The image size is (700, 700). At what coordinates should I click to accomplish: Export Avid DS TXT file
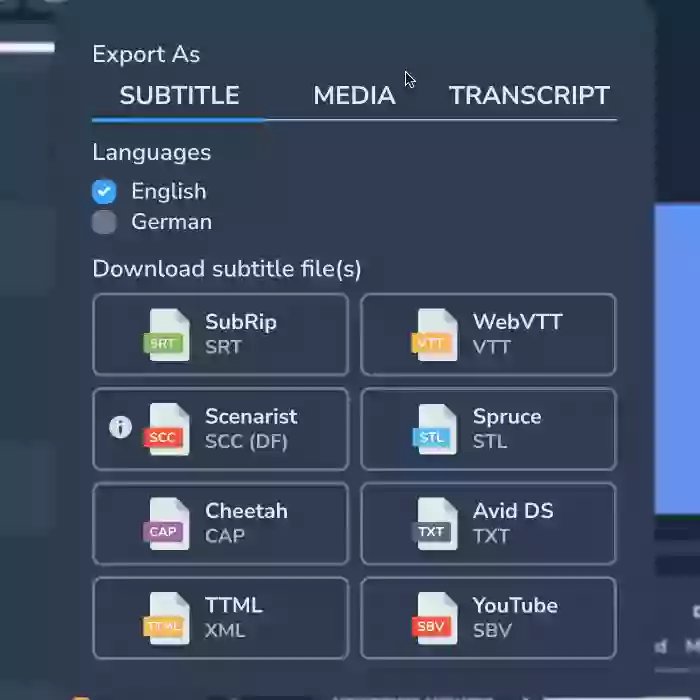point(488,524)
